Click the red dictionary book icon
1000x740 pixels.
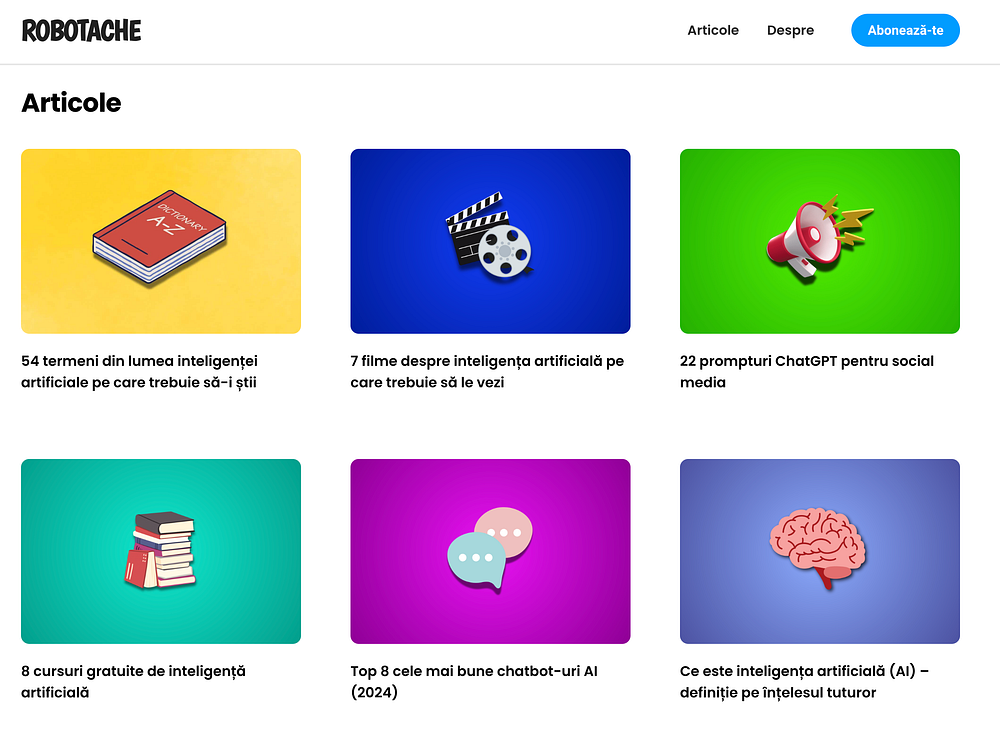(159, 237)
